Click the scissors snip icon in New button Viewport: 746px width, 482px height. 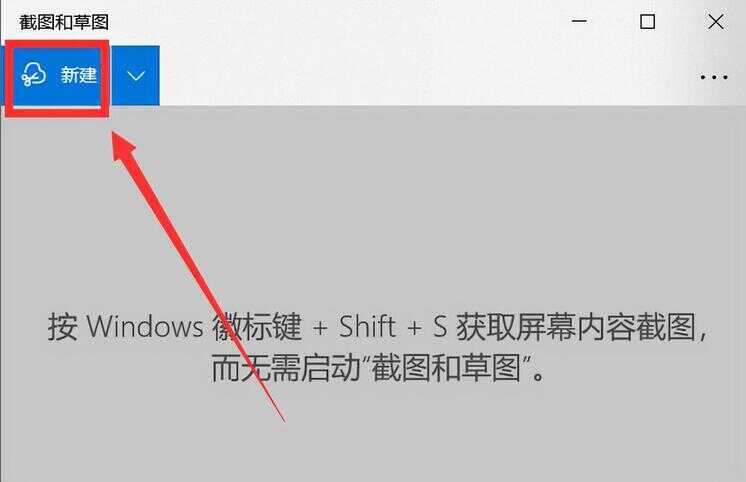tap(33, 74)
